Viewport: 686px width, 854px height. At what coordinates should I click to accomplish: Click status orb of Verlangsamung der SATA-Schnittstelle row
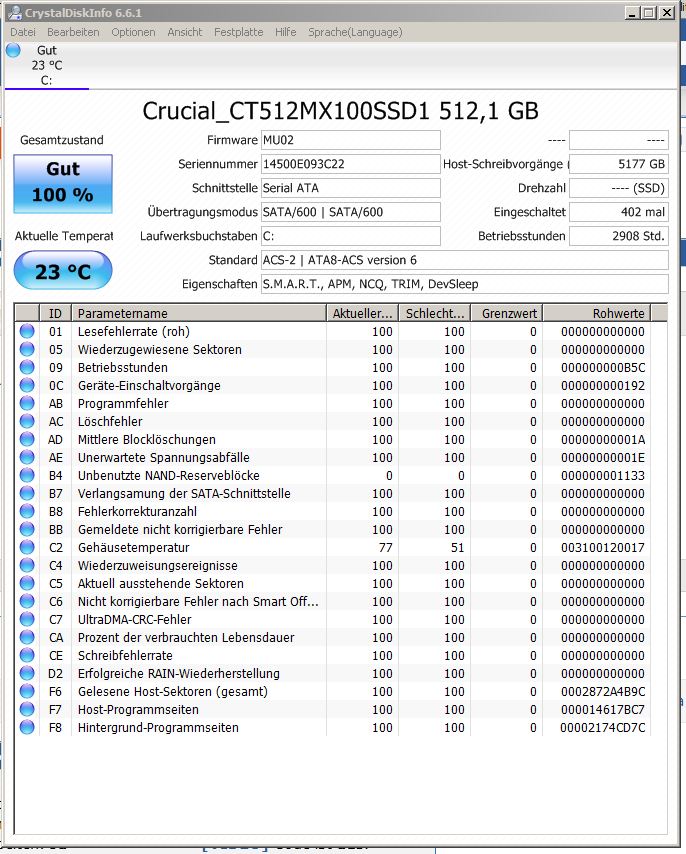[x=27, y=493]
